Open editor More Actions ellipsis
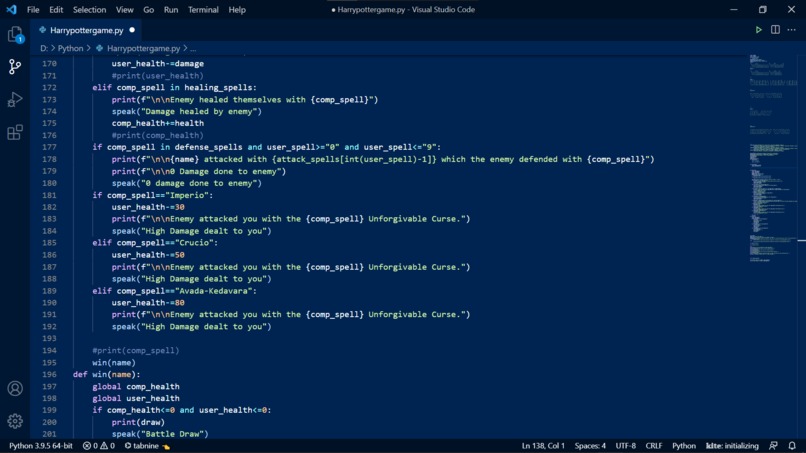This screenshot has width=806, height=453. (x=792, y=30)
